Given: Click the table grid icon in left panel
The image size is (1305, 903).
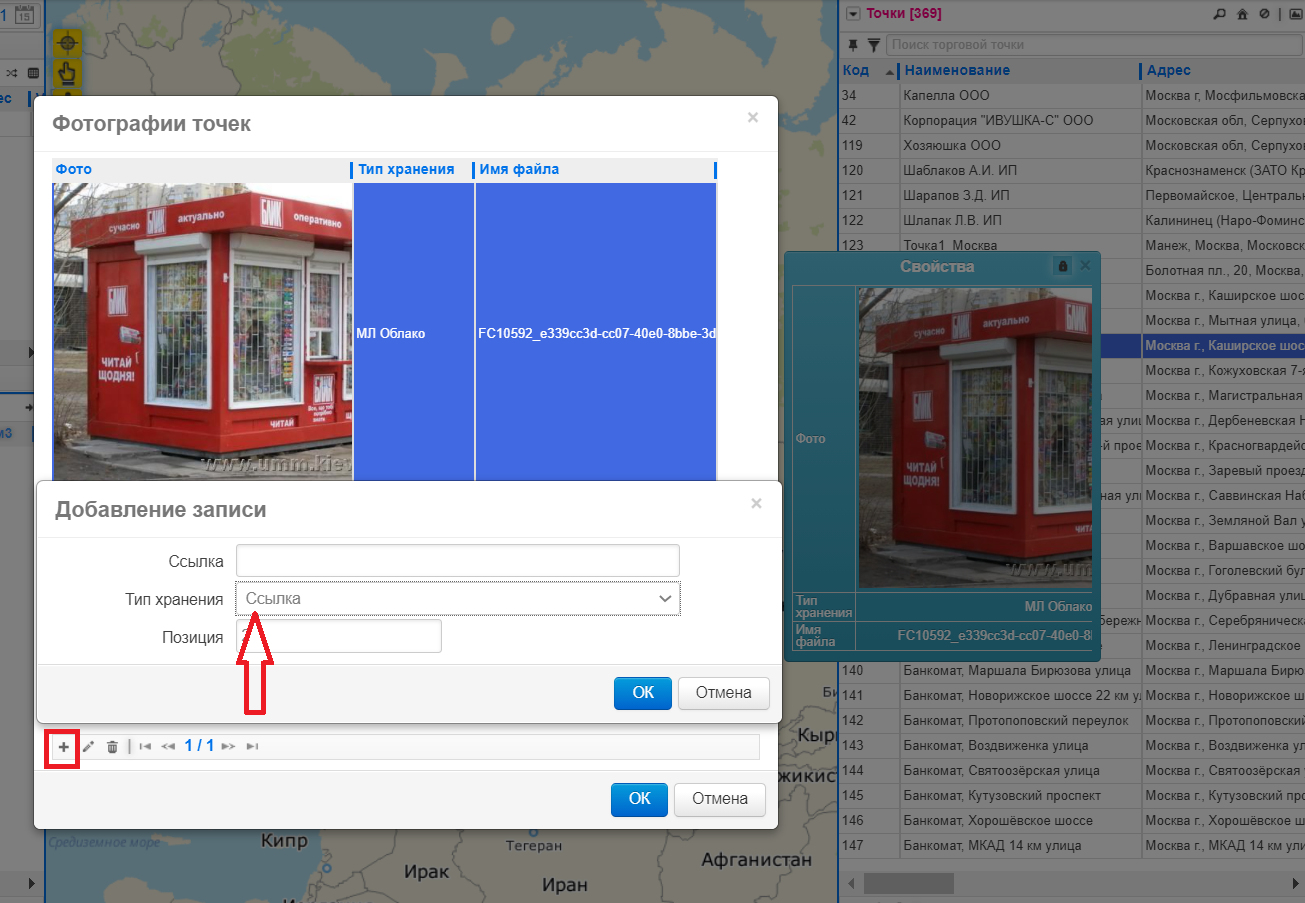Looking at the screenshot, I should click(33, 73).
